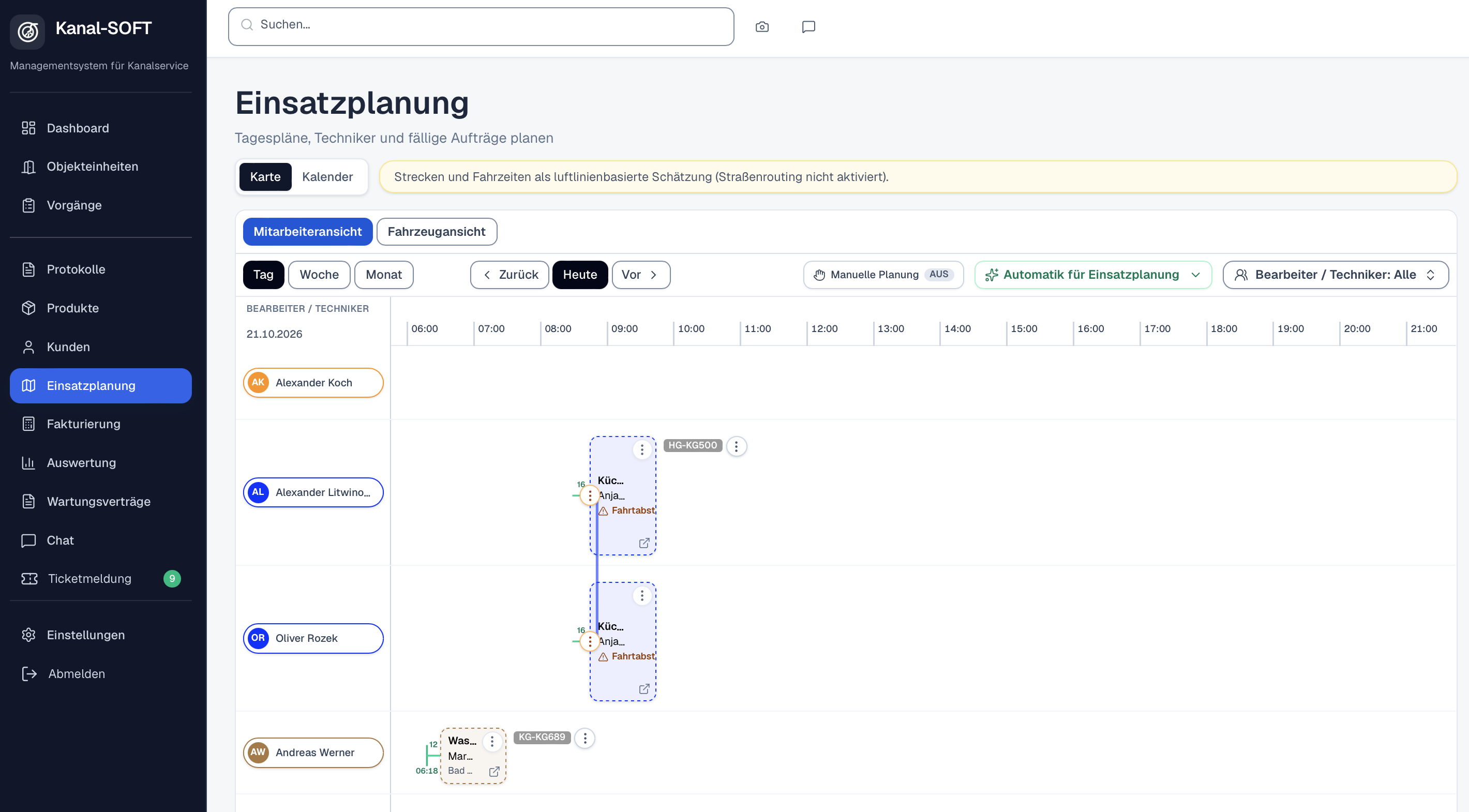Open external link icon on Andreas Werner's job card
1469x812 pixels.
tap(494, 771)
